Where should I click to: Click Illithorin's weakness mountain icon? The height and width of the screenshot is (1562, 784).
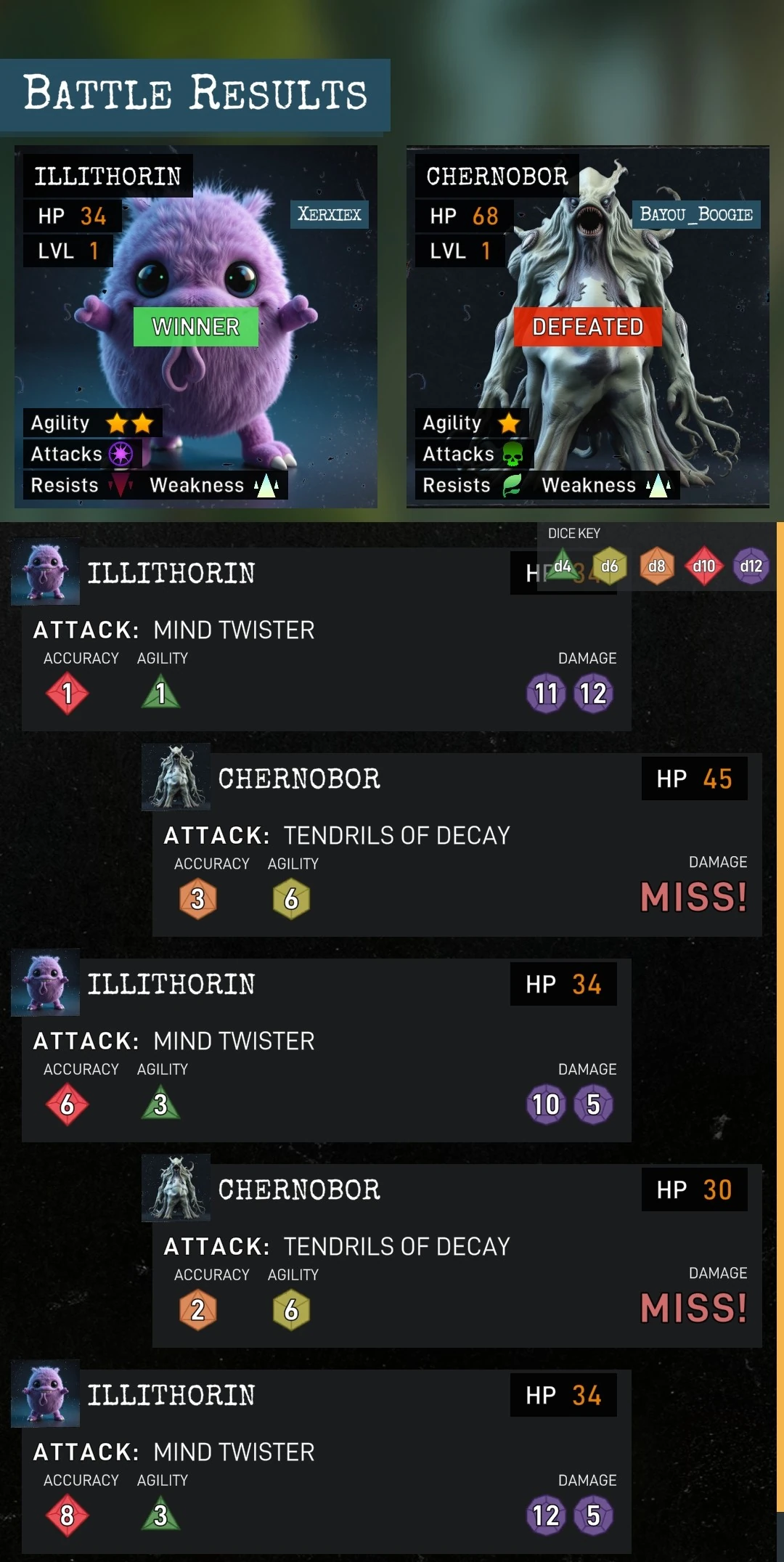tap(266, 485)
